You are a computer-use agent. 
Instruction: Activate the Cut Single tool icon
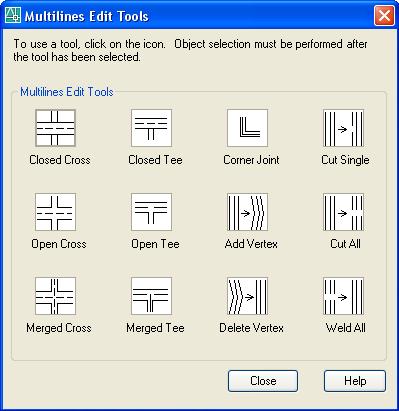pos(343,128)
